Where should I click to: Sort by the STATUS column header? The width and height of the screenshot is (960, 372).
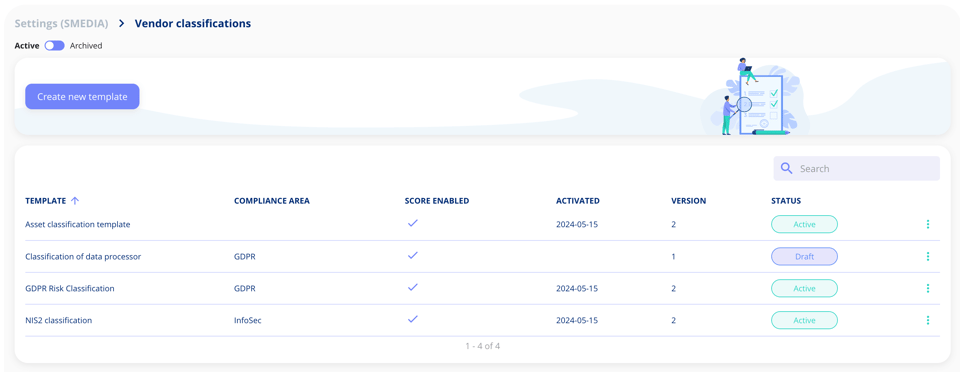786,201
